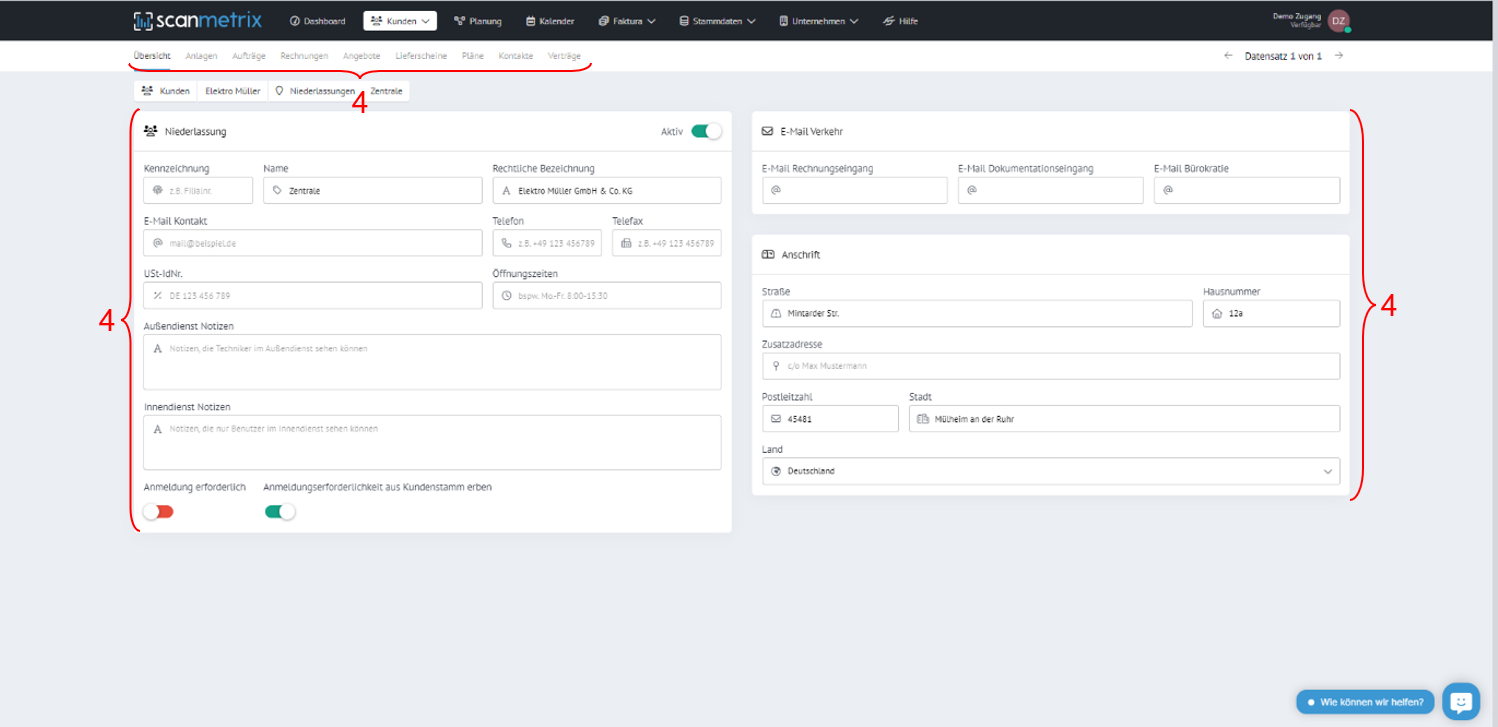The height and width of the screenshot is (727, 1498).
Task: Click the scanmetrix logo
Action: tap(196, 20)
